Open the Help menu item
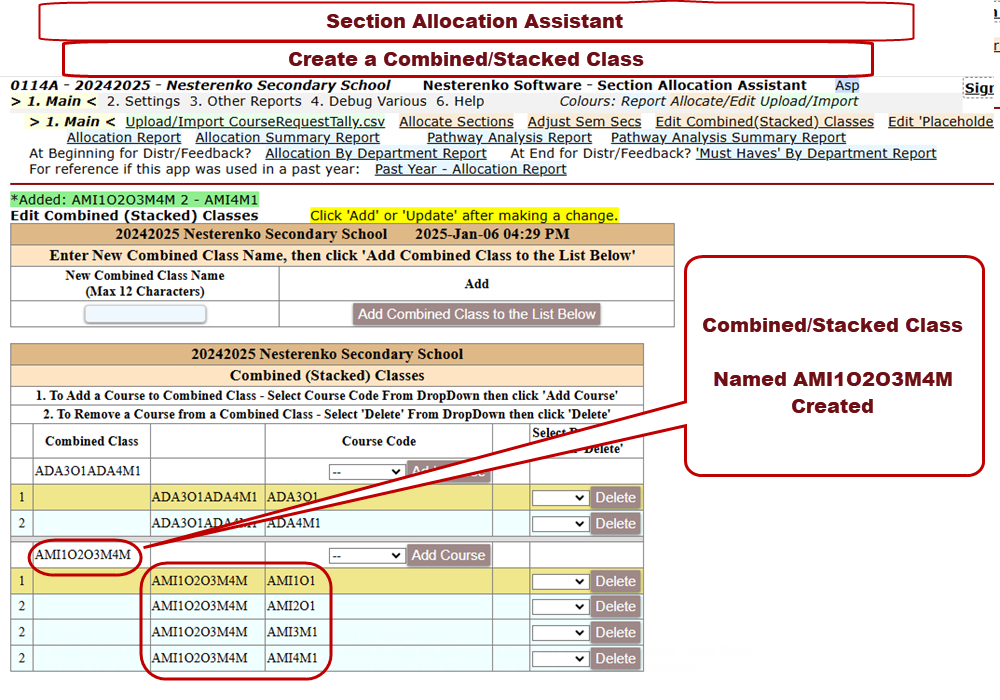 460,101
